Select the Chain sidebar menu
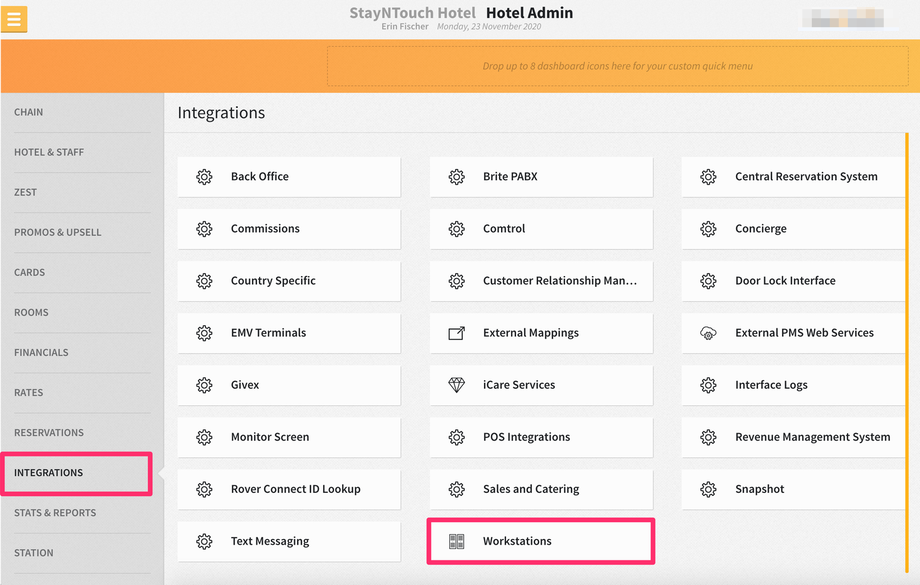920x585 pixels. coord(82,112)
